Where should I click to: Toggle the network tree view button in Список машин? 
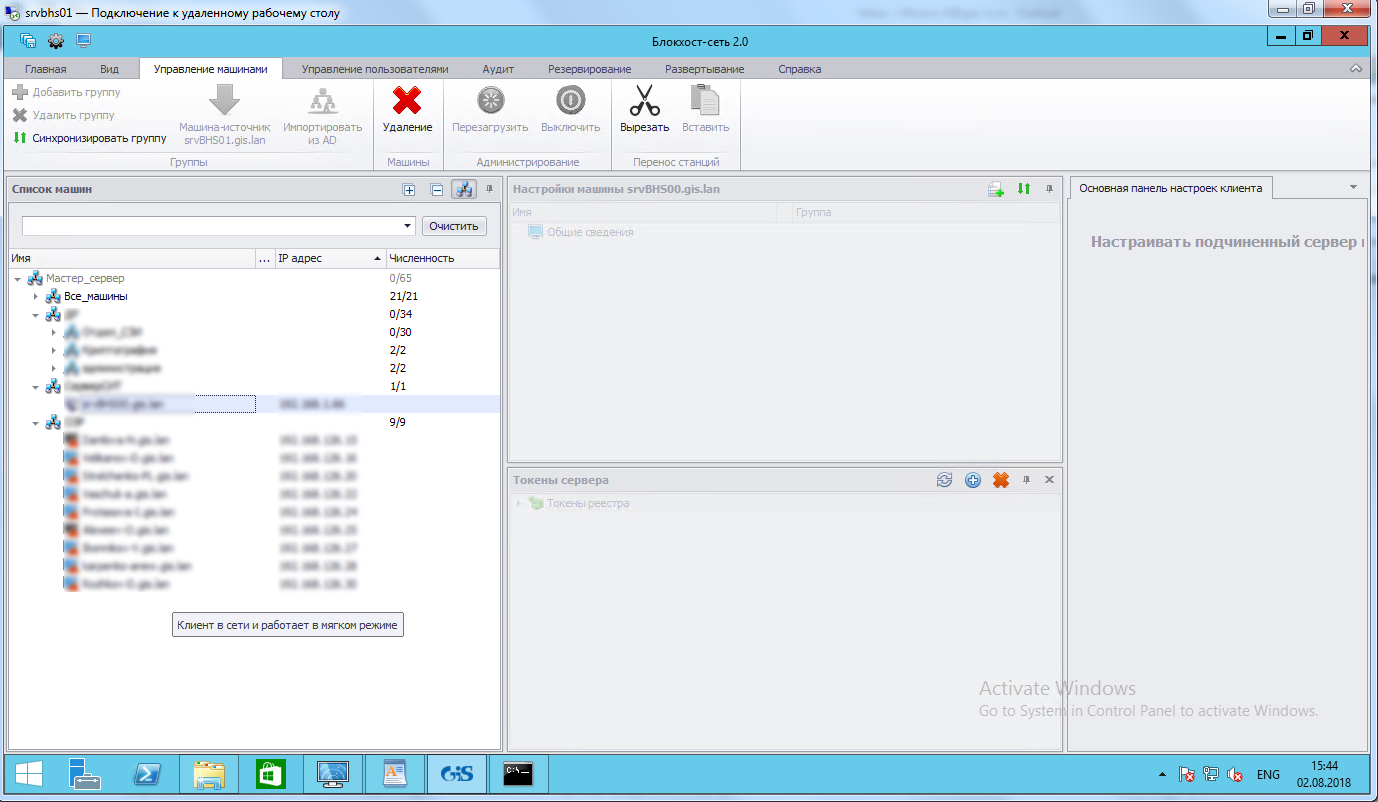pyautogui.click(x=464, y=189)
